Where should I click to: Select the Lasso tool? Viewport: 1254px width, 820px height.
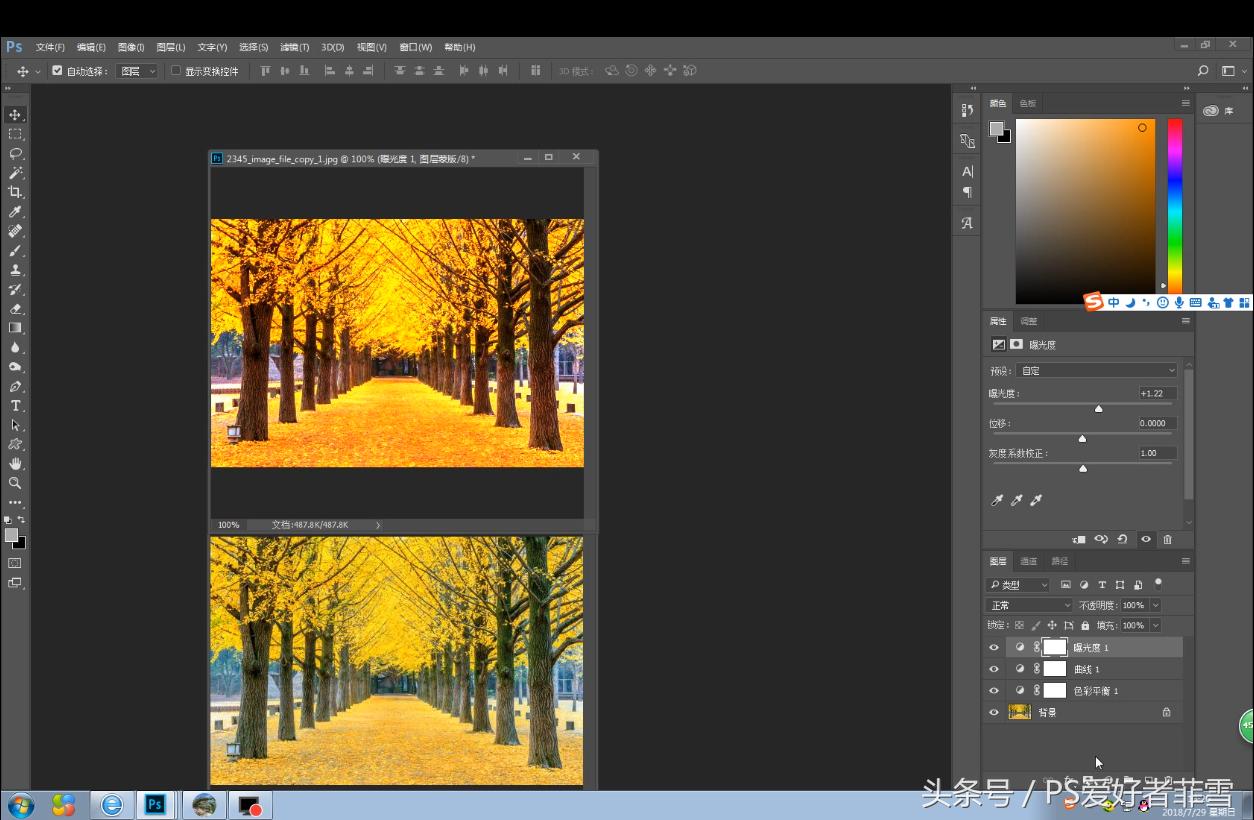[x=15, y=154]
